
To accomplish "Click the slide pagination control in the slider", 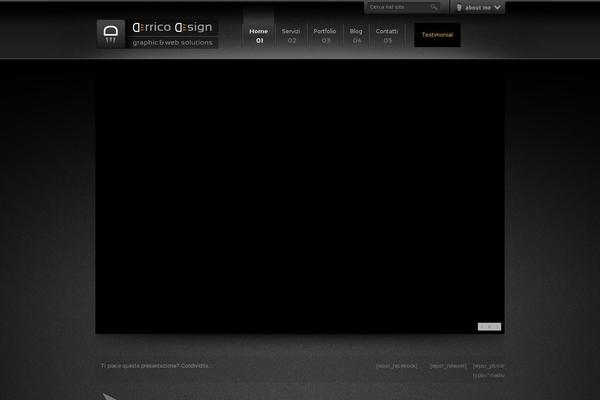I will (x=489, y=327).
